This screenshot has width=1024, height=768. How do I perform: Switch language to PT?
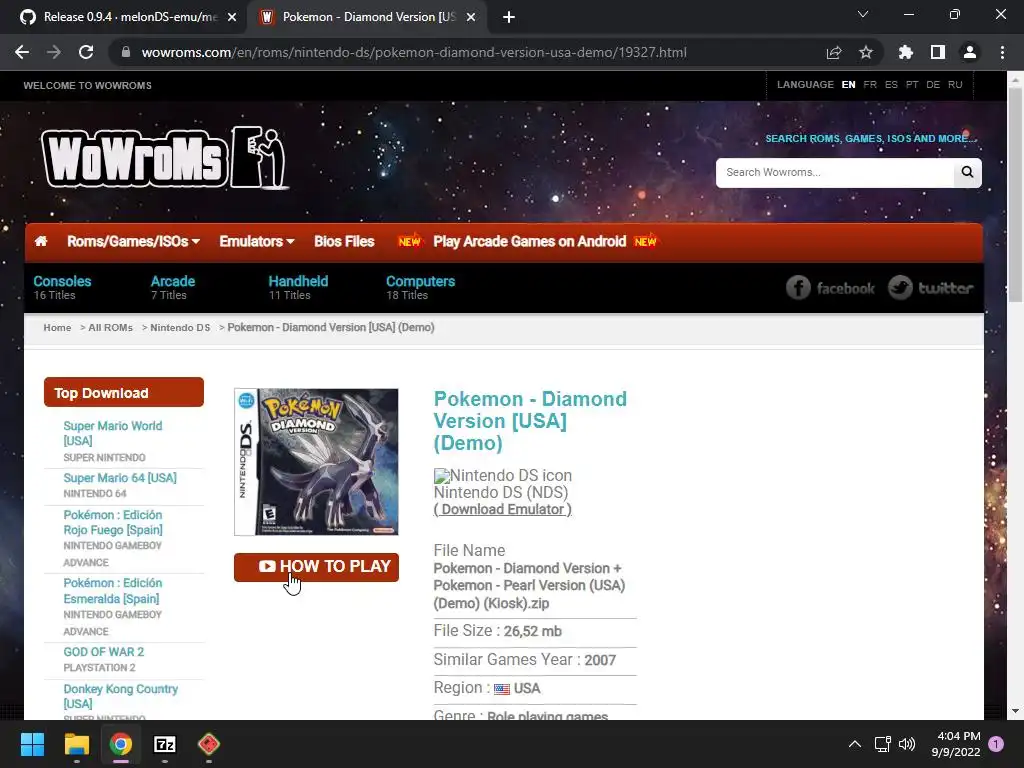click(912, 85)
